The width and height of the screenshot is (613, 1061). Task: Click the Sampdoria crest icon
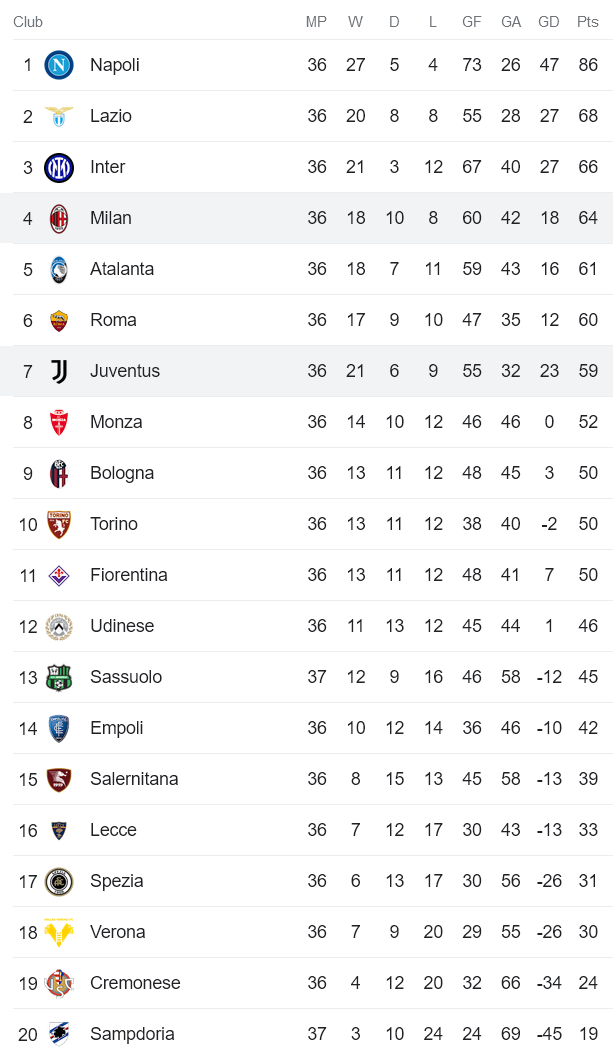click(59, 1034)
